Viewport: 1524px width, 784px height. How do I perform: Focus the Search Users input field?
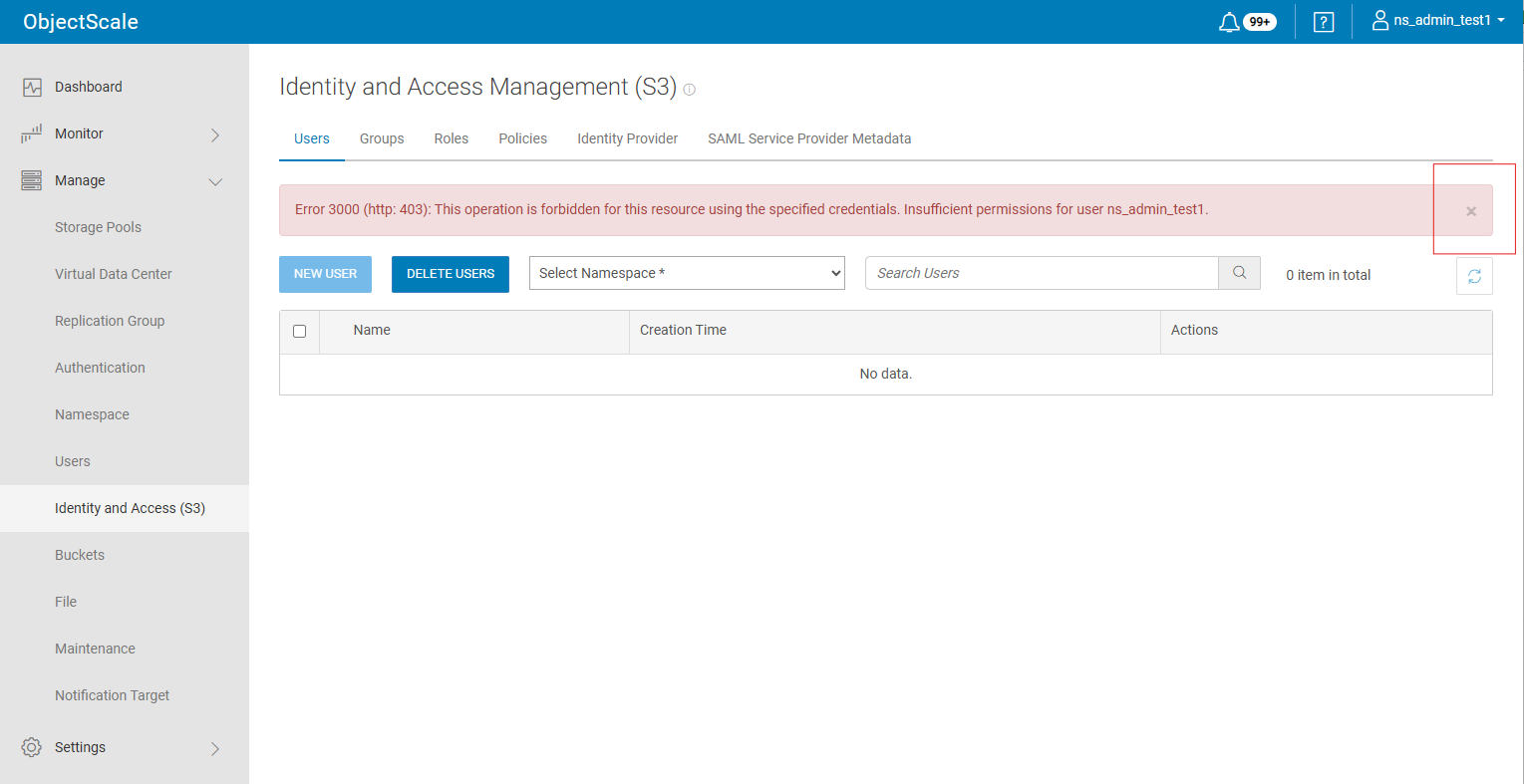(x=1042, y=273)
